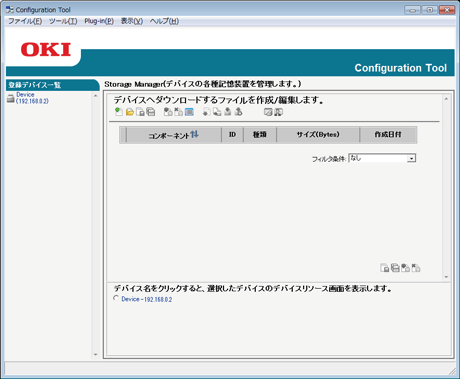
Task: Click the Configuration Tool title bar app icon
Action: point(10,10)
